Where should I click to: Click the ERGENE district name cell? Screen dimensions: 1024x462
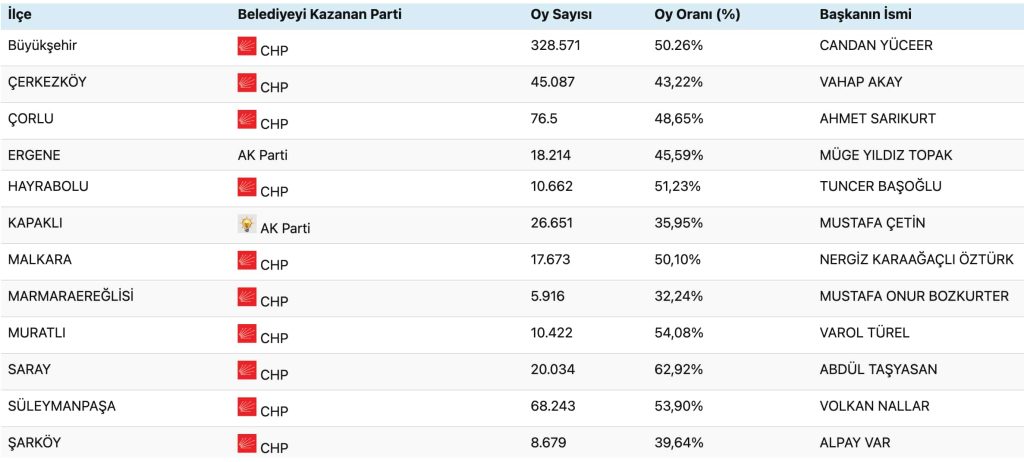click(x=32, y=155)
